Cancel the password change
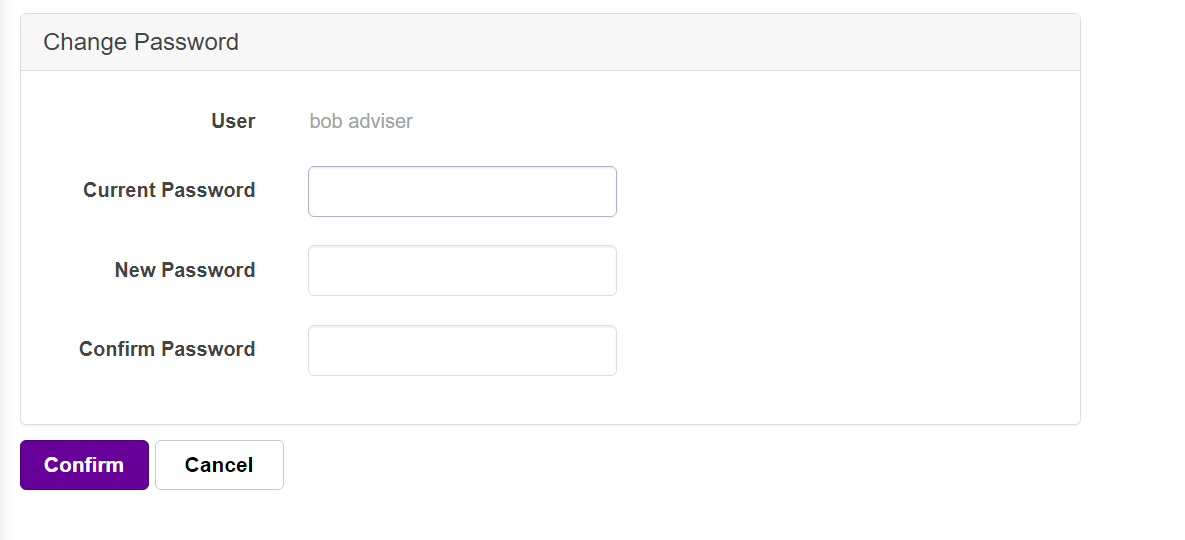This screenshot has width=1185, height=540. pos(219,465)
